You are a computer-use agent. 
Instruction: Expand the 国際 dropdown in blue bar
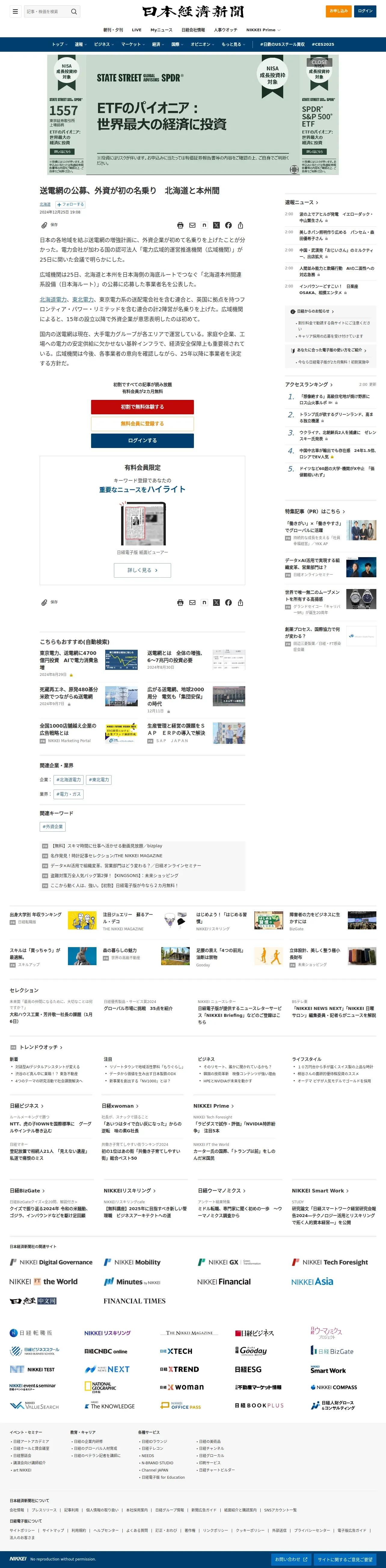(x=177, y=44)
